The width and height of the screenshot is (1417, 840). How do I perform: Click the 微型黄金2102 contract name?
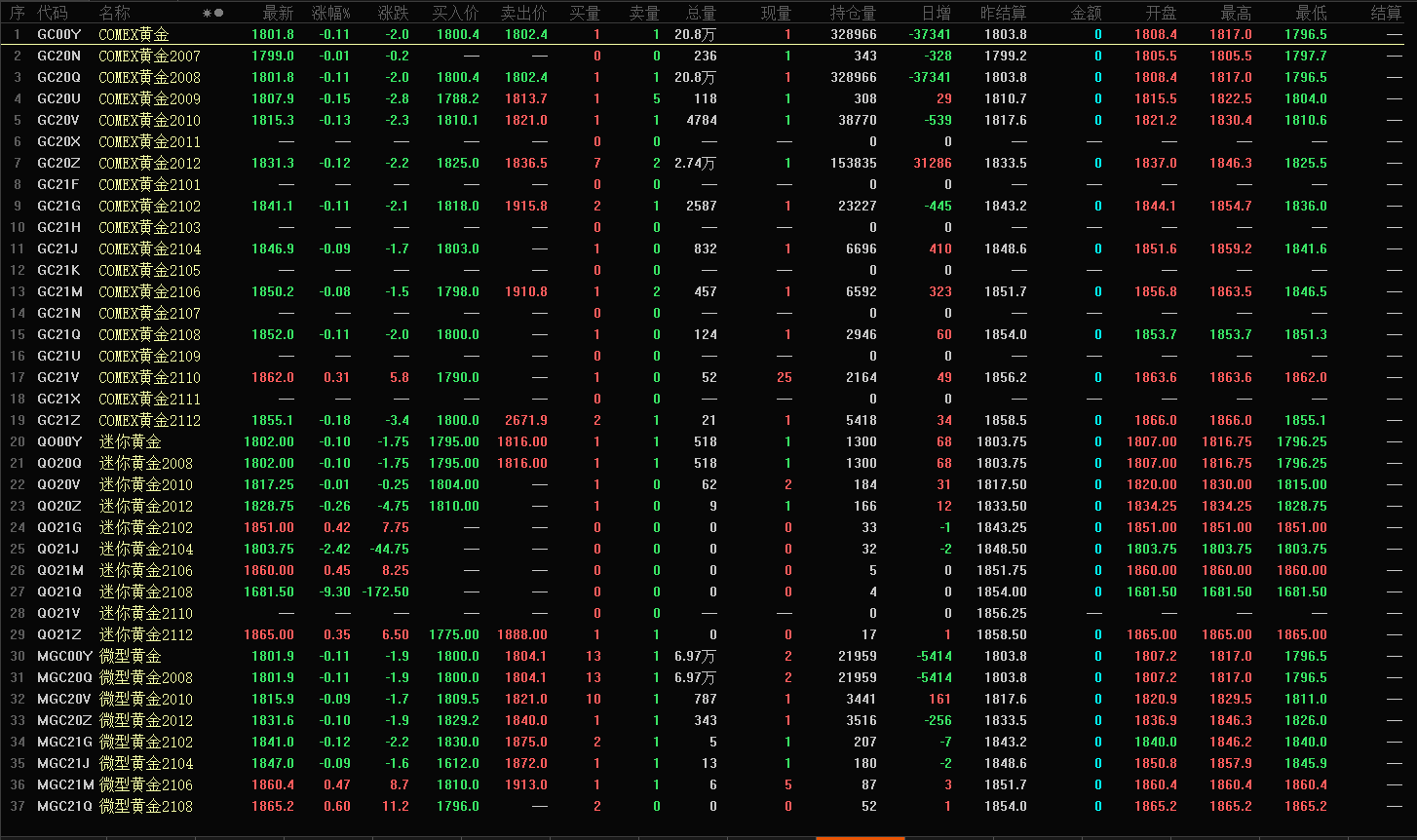point(146,742)
